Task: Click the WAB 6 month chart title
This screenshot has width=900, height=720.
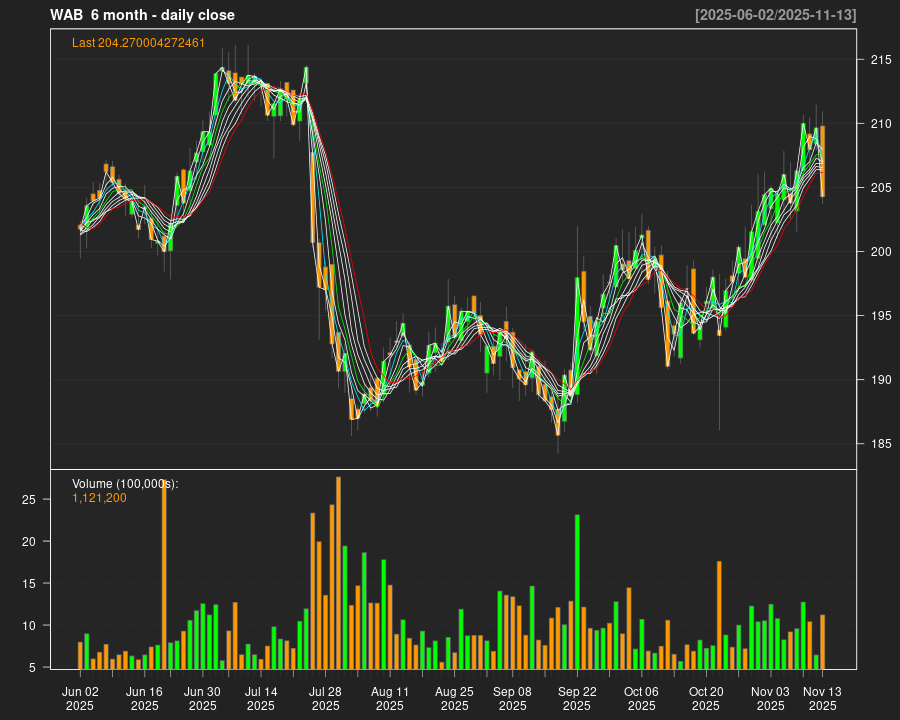Action: point(142,15)
